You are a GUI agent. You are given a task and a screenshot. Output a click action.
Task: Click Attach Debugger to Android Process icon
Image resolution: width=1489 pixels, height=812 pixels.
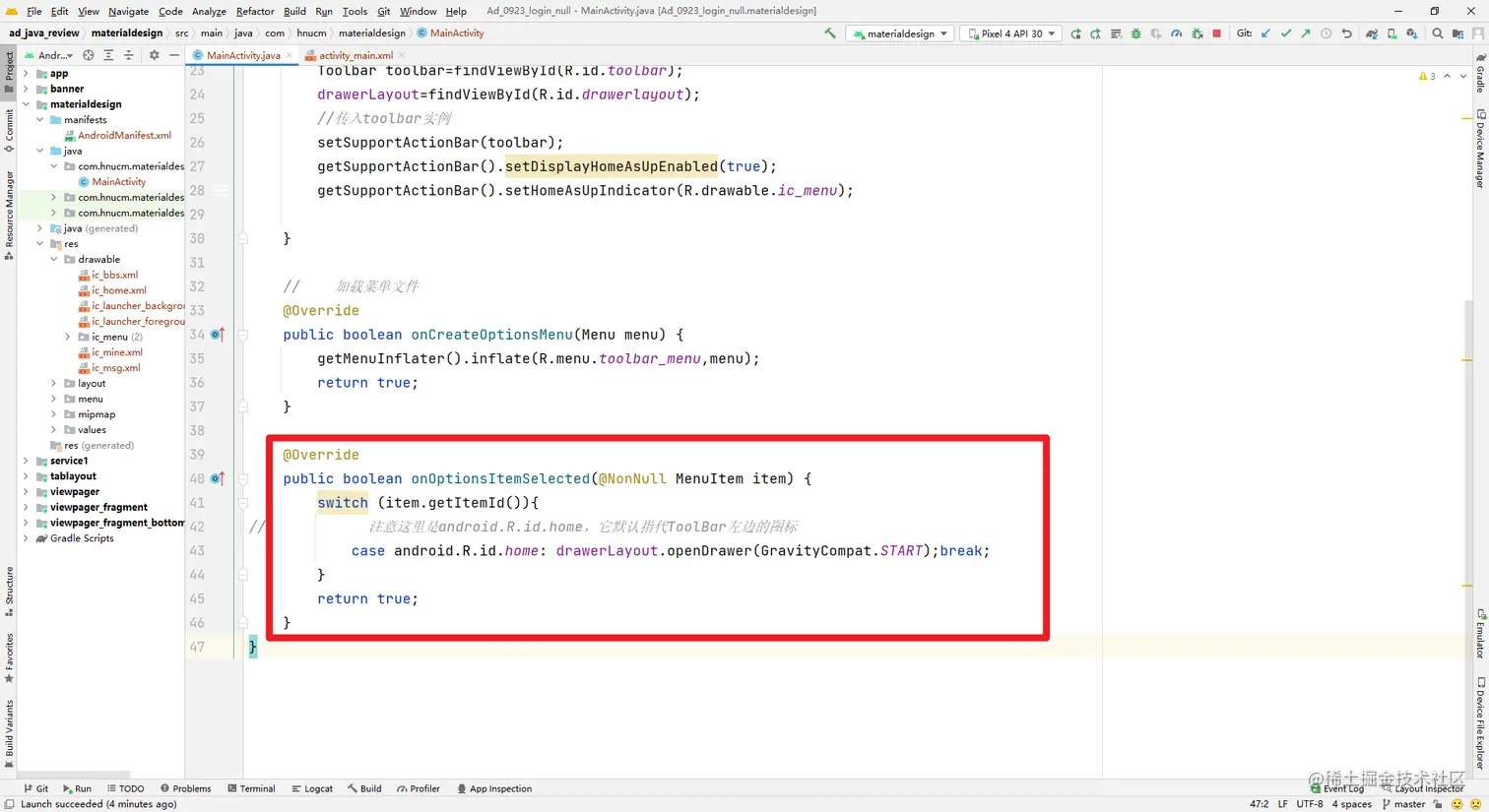[x=1197, y=33]
